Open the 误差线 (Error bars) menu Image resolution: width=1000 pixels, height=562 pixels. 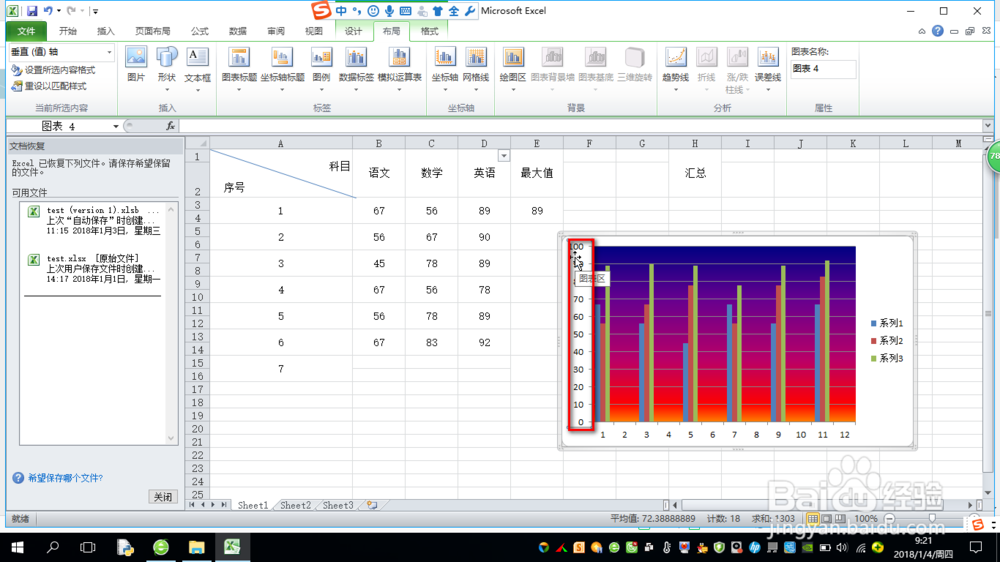768,68
